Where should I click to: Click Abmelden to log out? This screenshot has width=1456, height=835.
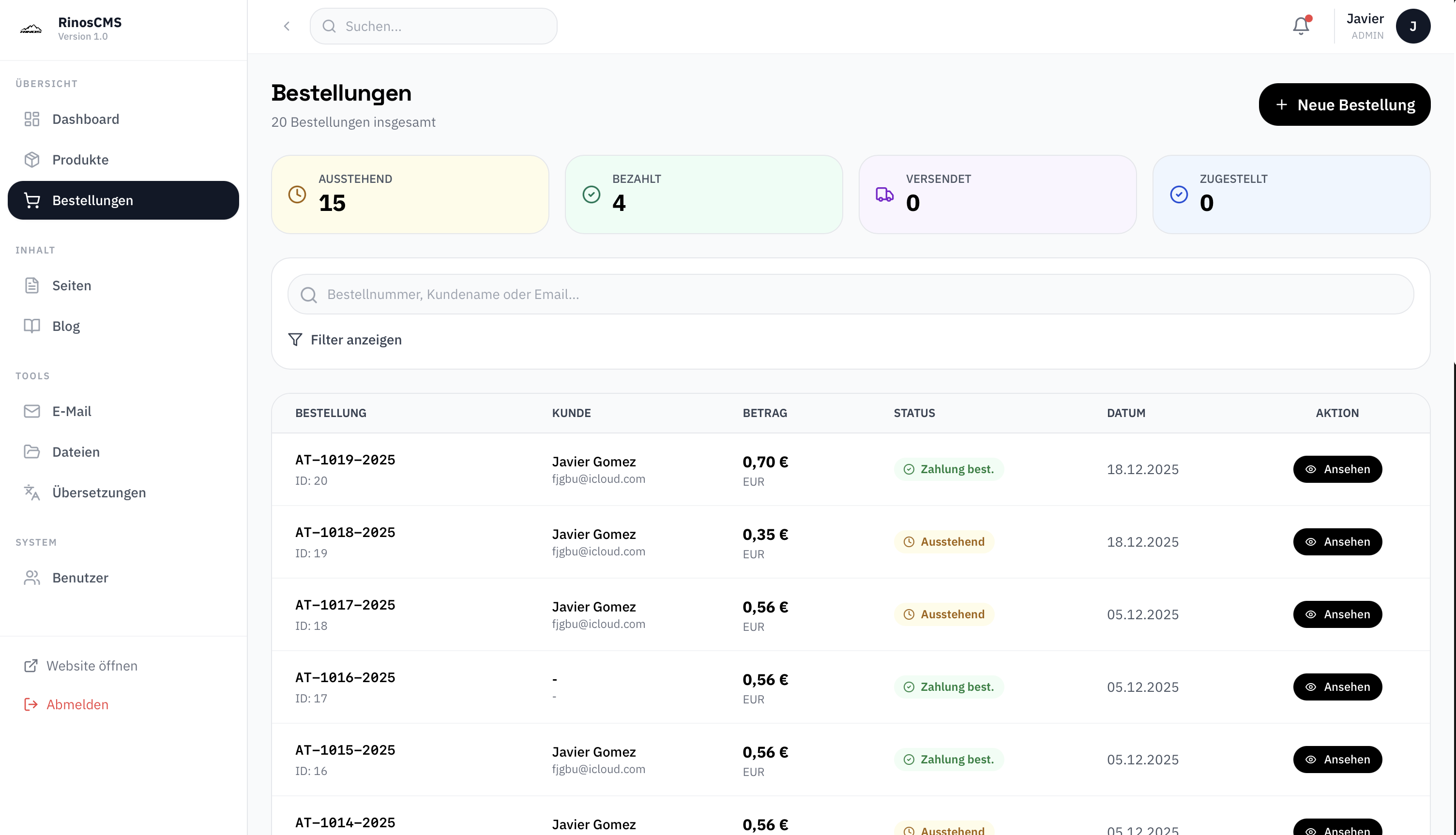(x=66, y=704)
